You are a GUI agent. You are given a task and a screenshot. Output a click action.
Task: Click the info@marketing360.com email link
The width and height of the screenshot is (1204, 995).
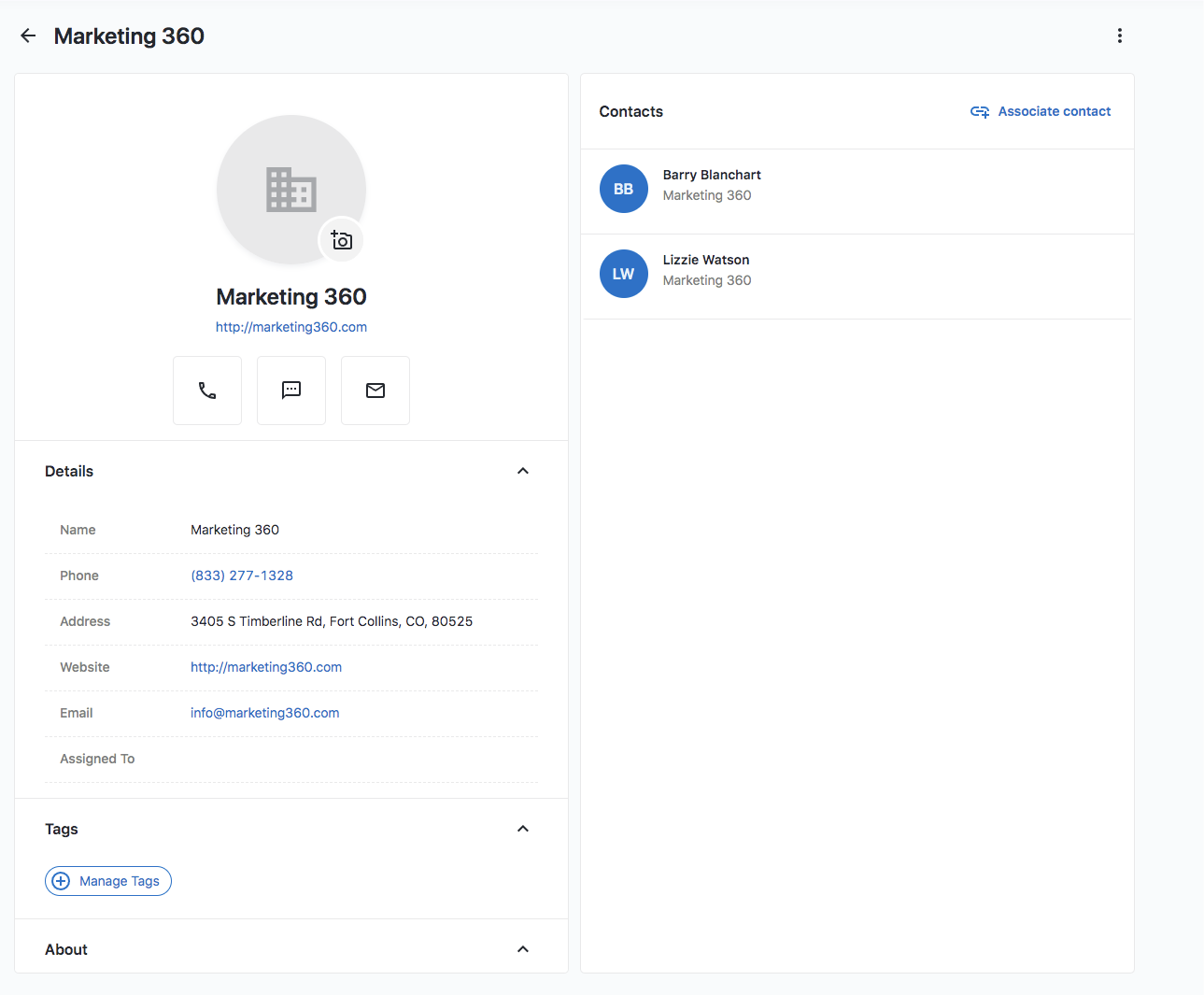click(x=265, y=713)
